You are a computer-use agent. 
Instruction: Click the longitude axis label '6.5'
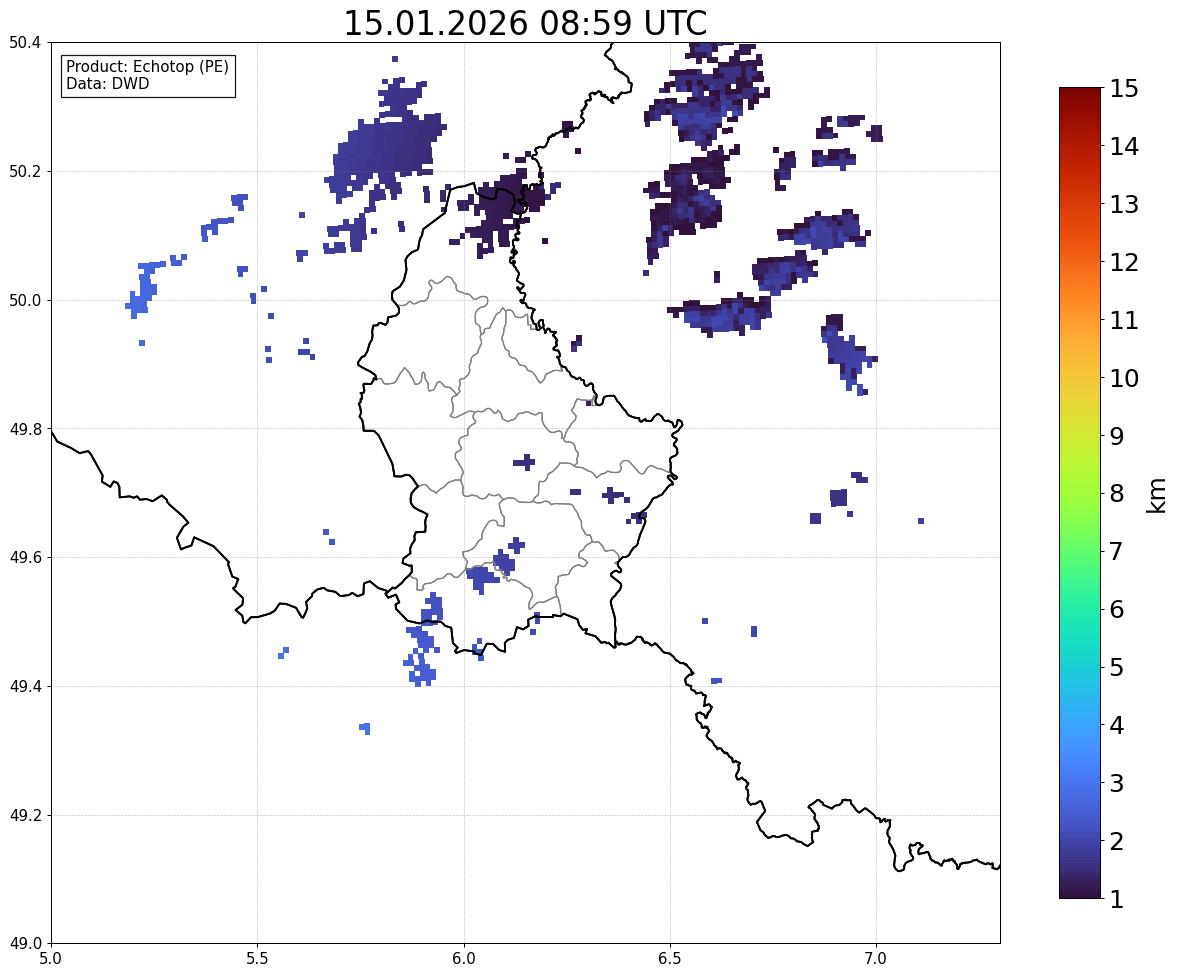click(x=670, y=959)
